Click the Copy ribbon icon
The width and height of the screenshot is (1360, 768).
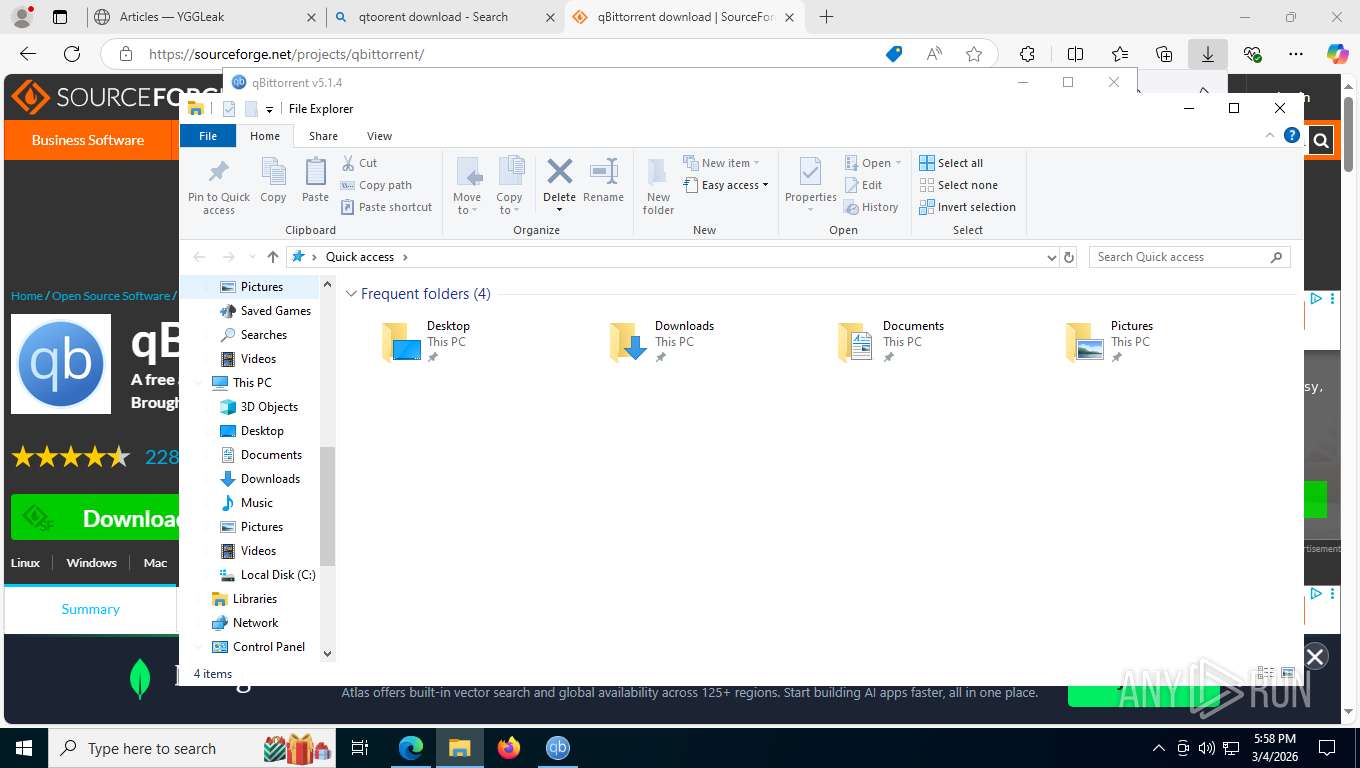(x=273, y=181)
